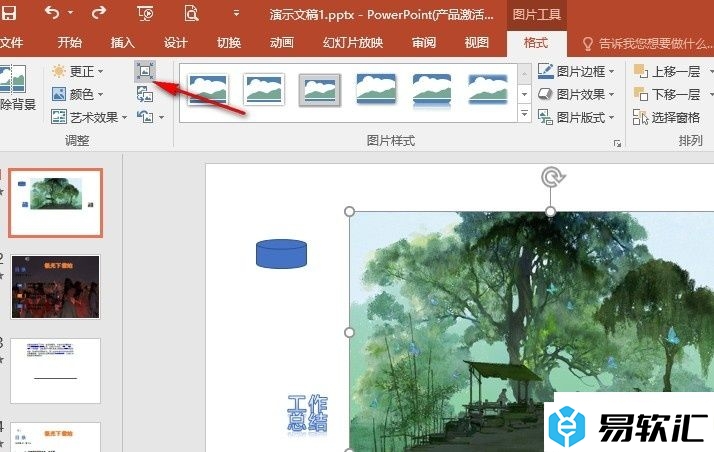Select slide 4 thumbnail

point(55,437)
